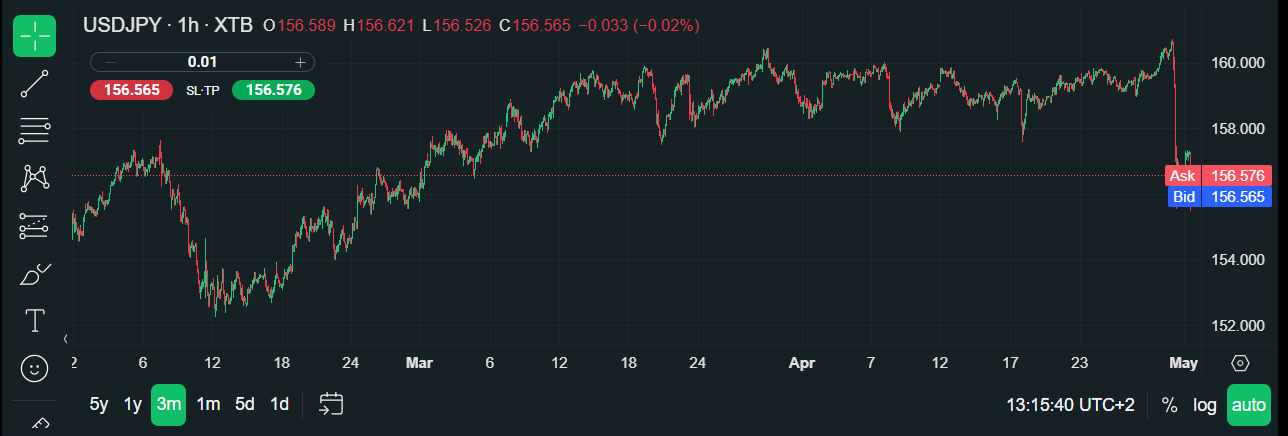Switch to the 1m time range
Screen dimensions: 1288x436
(x=208, y=405)
